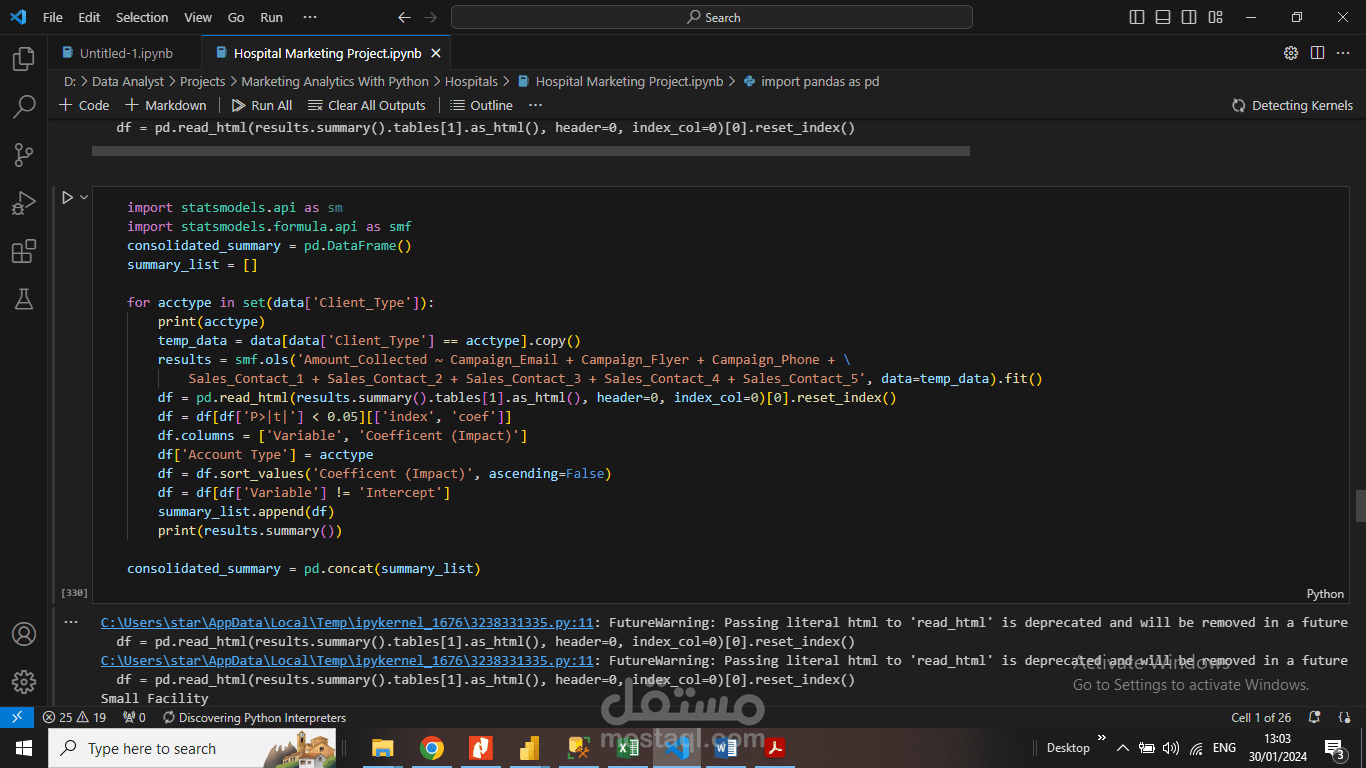Viewport: 1366px width, 768px height.
Task: Open the View menu
Action: (198, 17)
